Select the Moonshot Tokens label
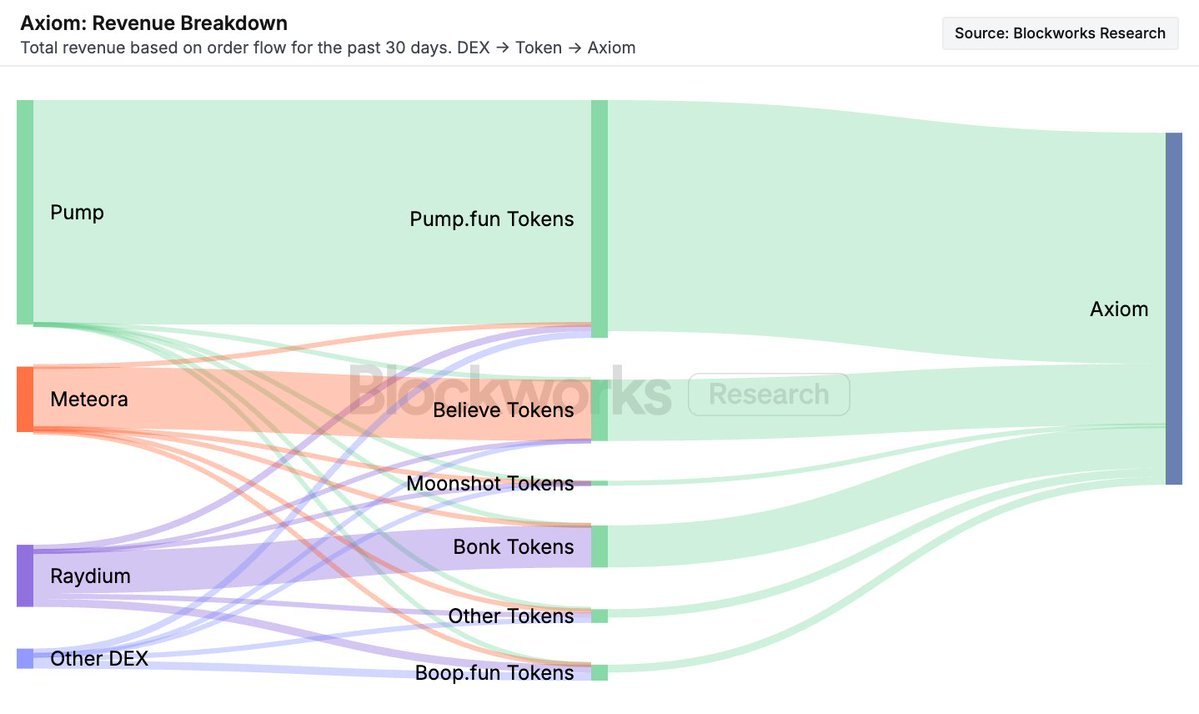Viewport: 1199px width, 714px height. coord(490,484)
